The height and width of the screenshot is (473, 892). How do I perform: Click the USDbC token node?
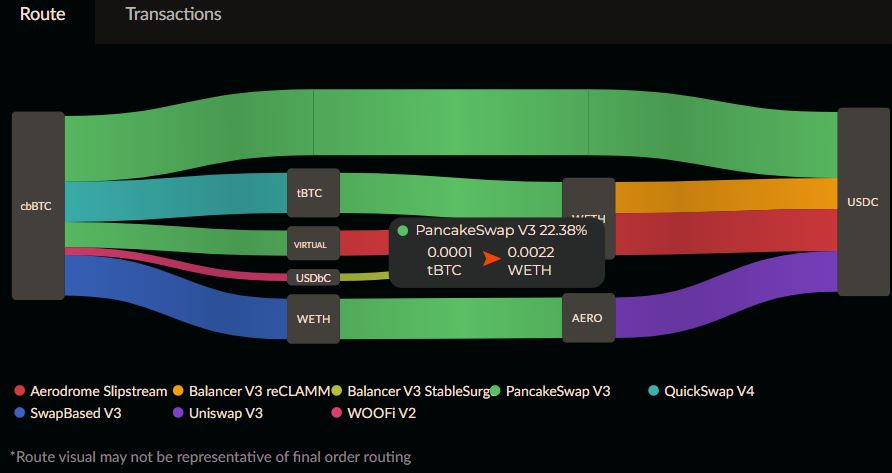(x=313, y=278)
